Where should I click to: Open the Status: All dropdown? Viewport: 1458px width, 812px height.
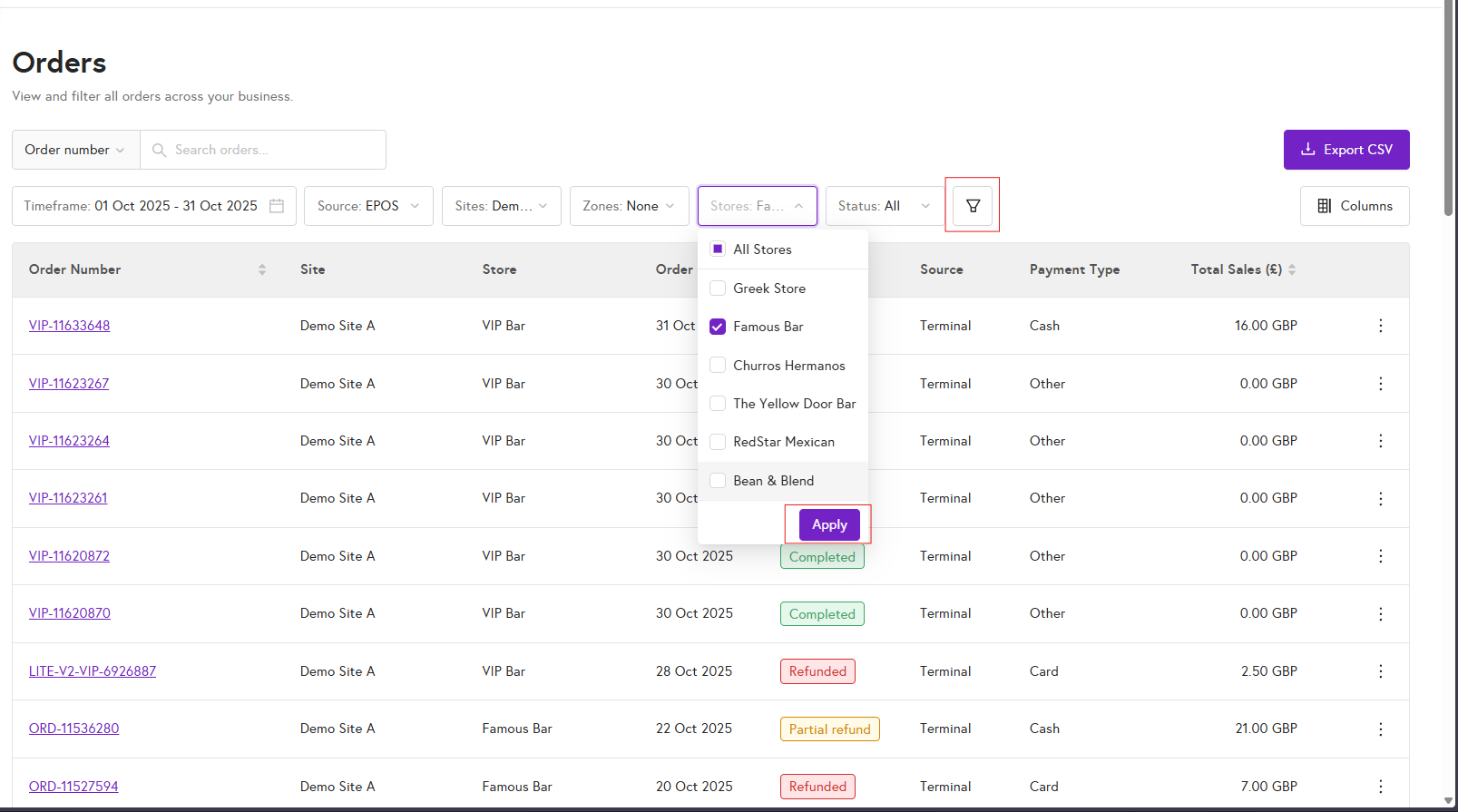(884, 206)
